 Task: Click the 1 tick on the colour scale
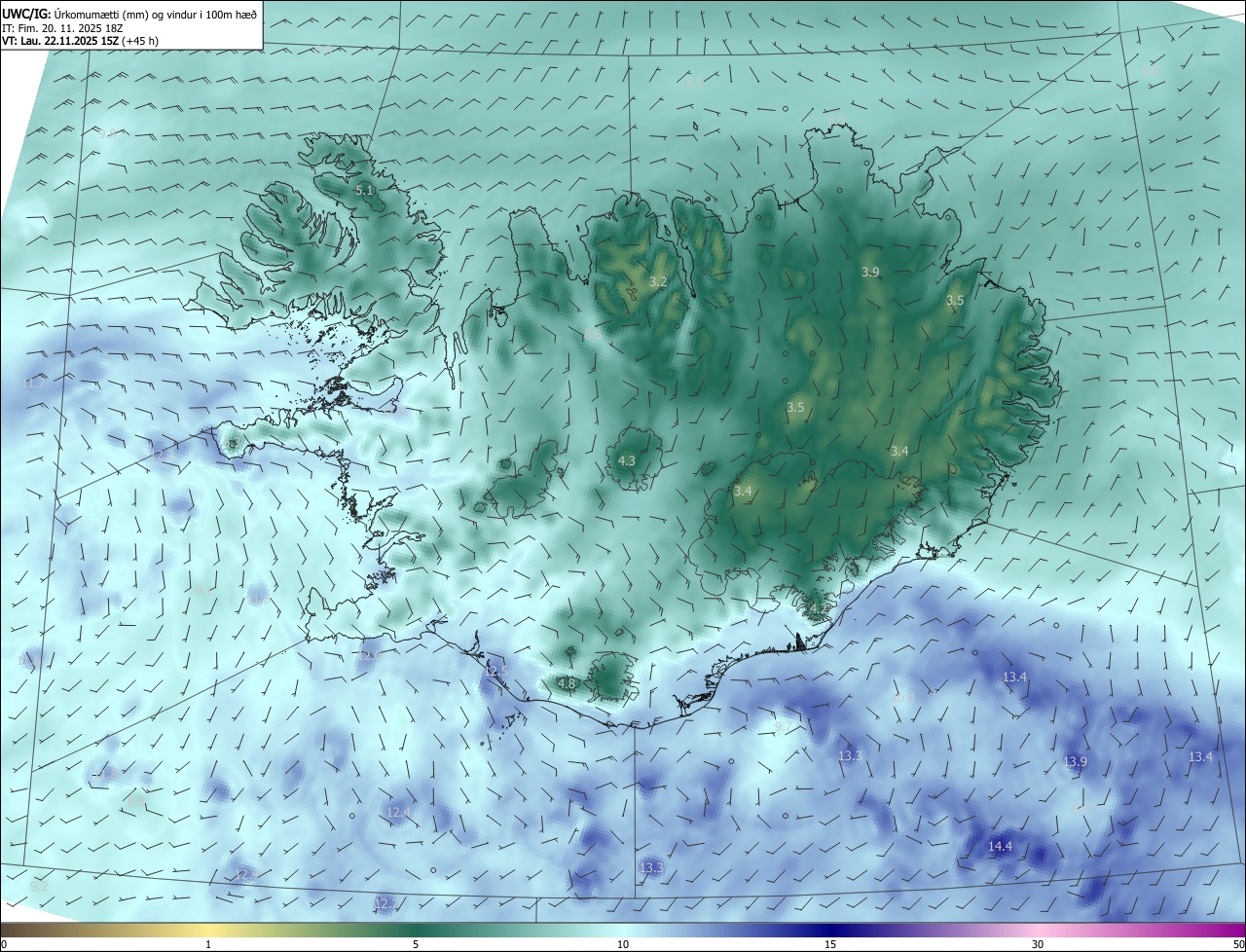[x=208, y=944]
